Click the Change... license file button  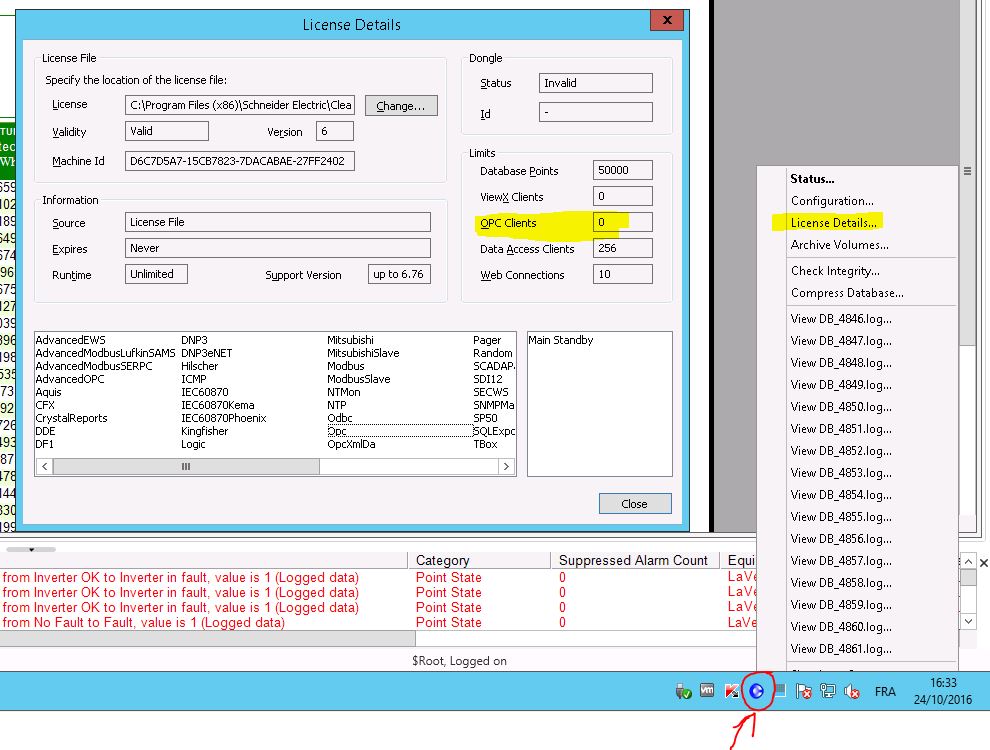pos(401,105)
